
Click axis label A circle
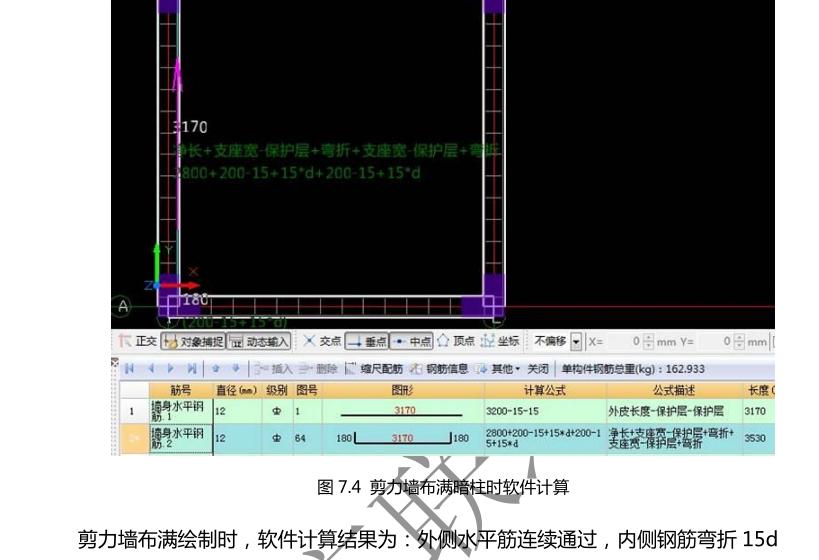pyautogui.click(x=123, y=306)
